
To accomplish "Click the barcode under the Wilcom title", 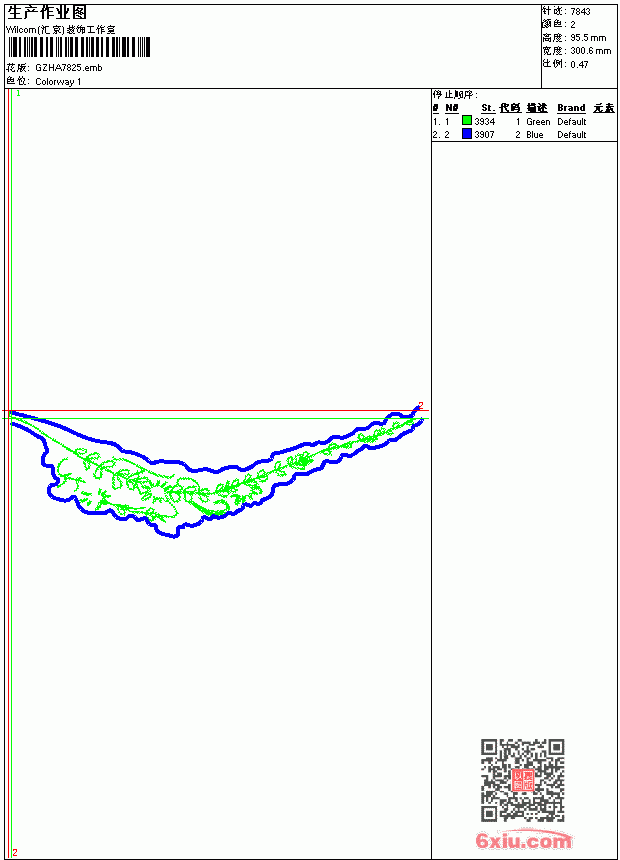I will [78, 47].
